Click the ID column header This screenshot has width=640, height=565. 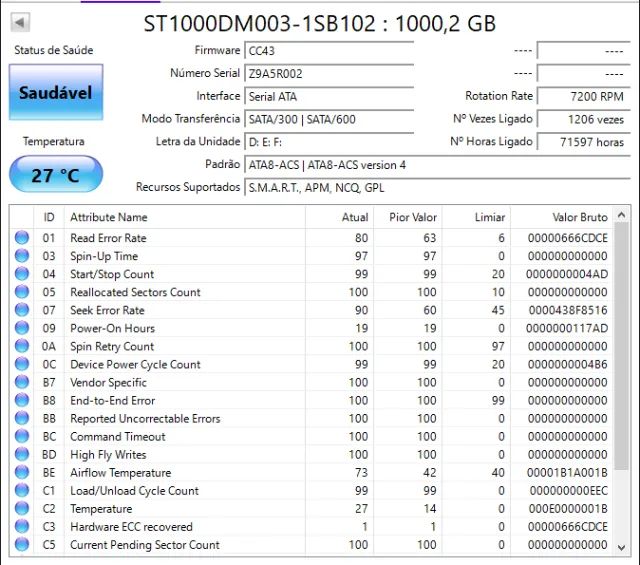[49, 217]
